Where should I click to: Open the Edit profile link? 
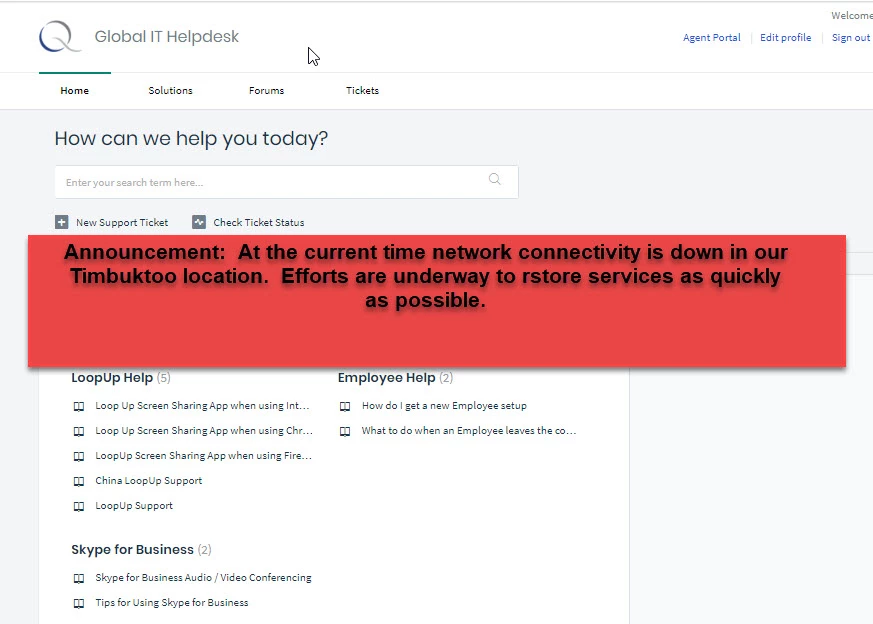click(x=786, y=37)
